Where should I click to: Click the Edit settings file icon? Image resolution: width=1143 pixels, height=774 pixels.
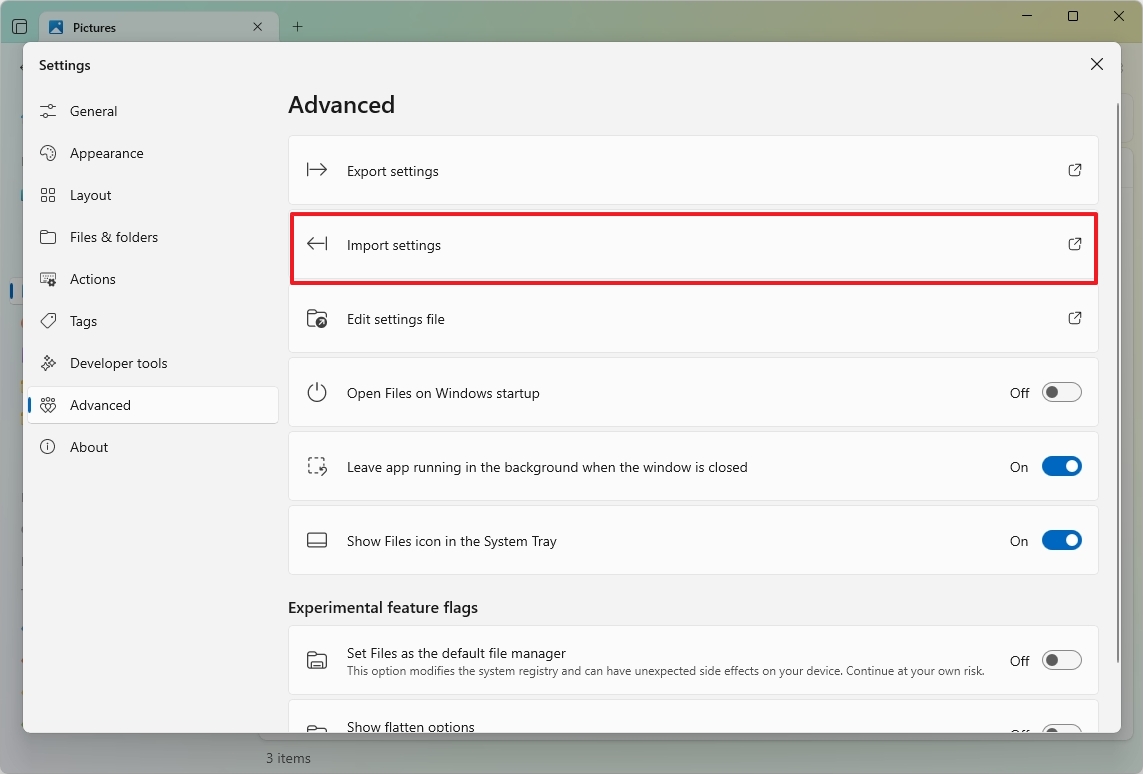1074,318
